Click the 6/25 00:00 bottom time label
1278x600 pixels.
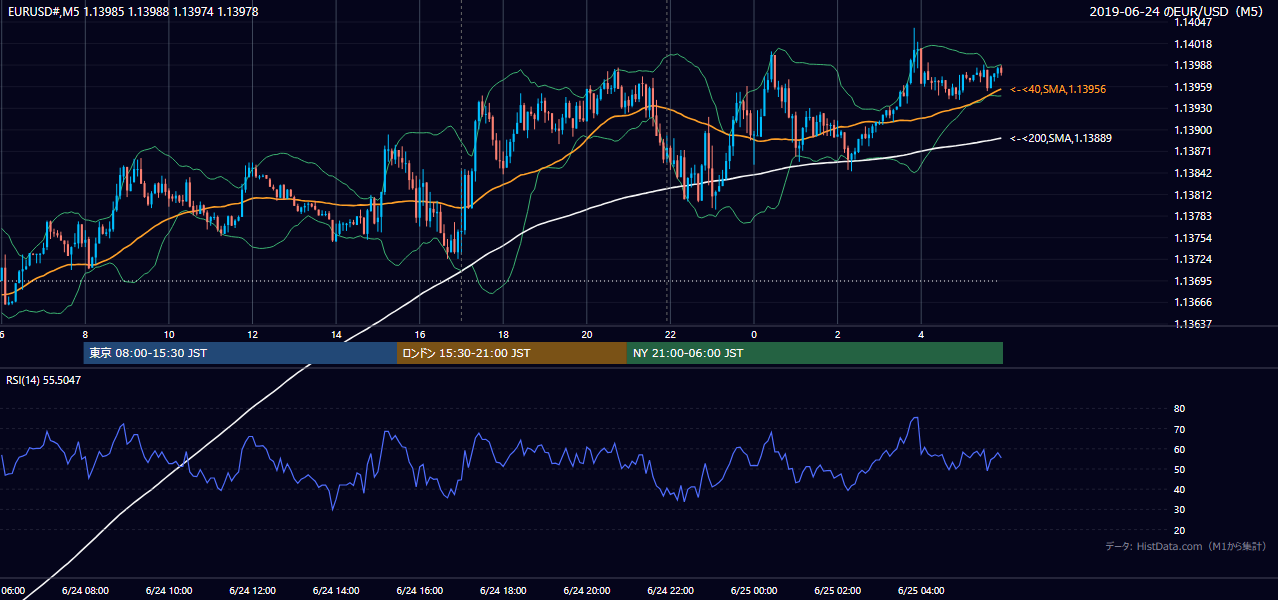[754, 591]
